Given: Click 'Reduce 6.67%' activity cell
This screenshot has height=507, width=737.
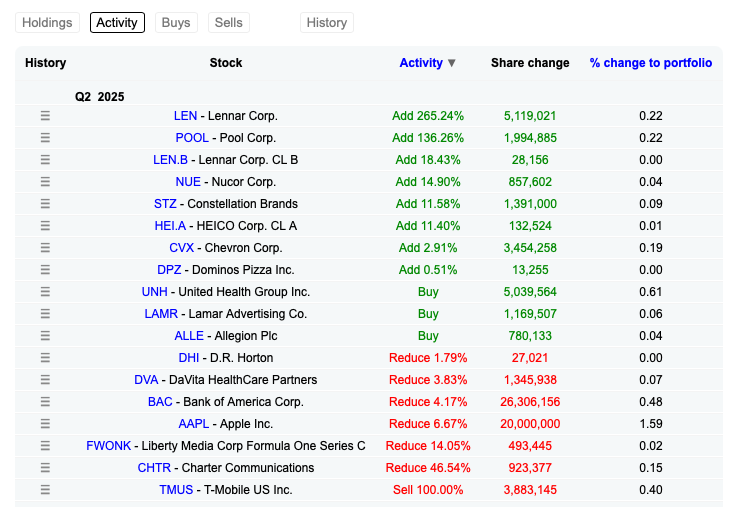Looking at the screenshot, I should click(428, 424).
